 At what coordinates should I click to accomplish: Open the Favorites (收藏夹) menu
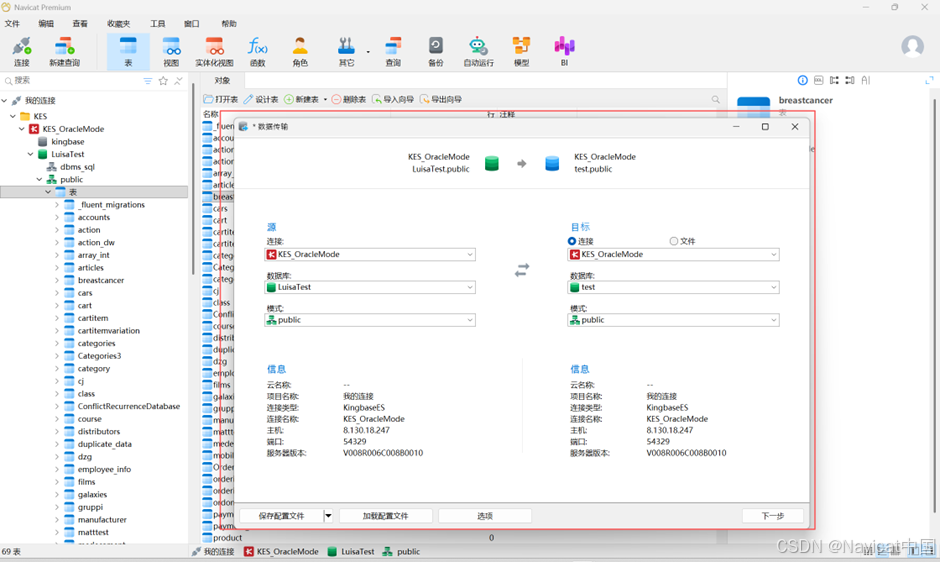point(118,23)
